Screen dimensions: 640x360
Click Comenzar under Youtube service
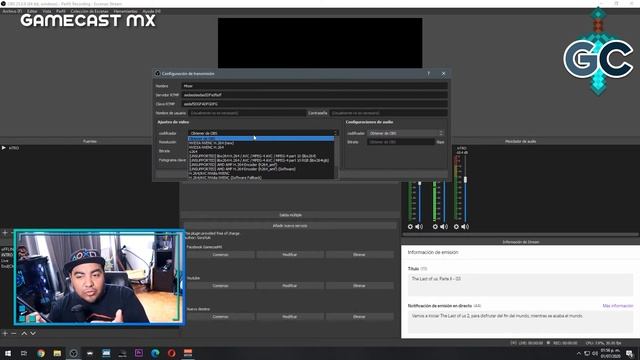[220, 286]
